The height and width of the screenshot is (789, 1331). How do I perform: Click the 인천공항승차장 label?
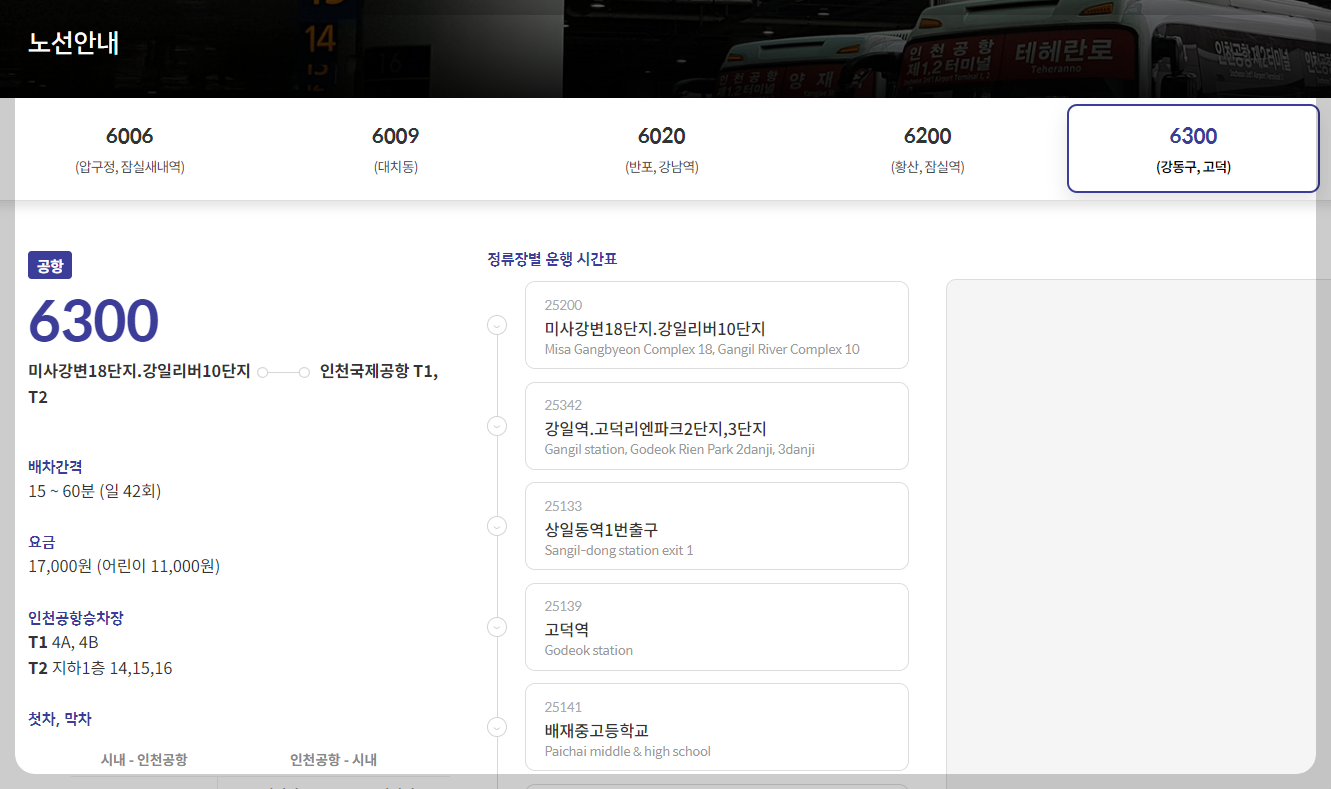click(76, 618)
